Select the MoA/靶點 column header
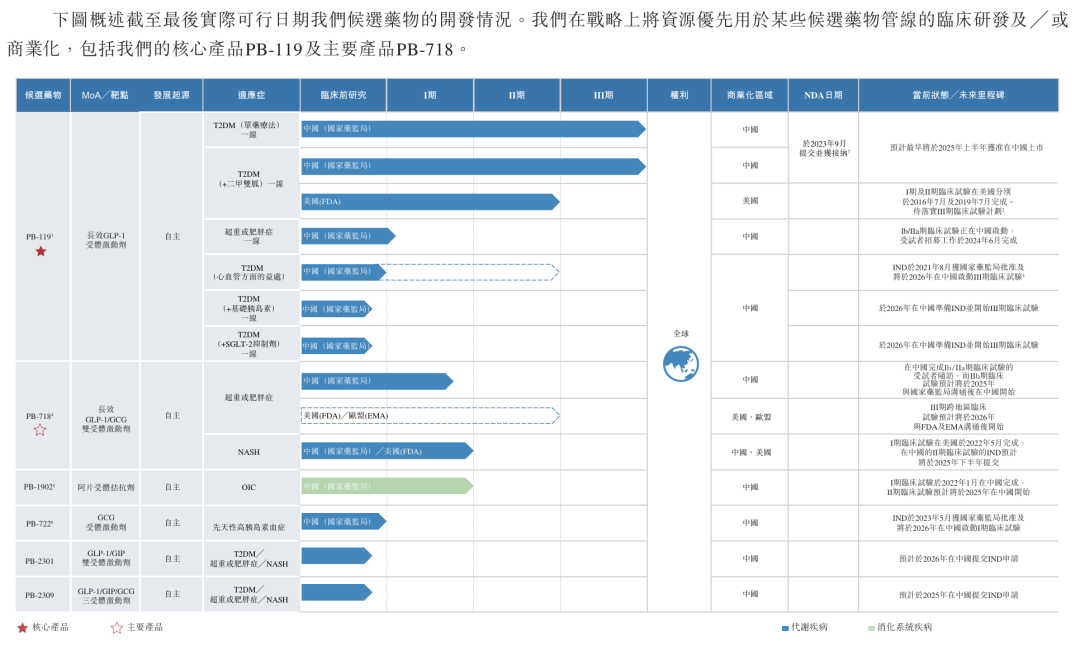Image resolution: width=1080 pixels, height=645 pixels. (105, 95)
